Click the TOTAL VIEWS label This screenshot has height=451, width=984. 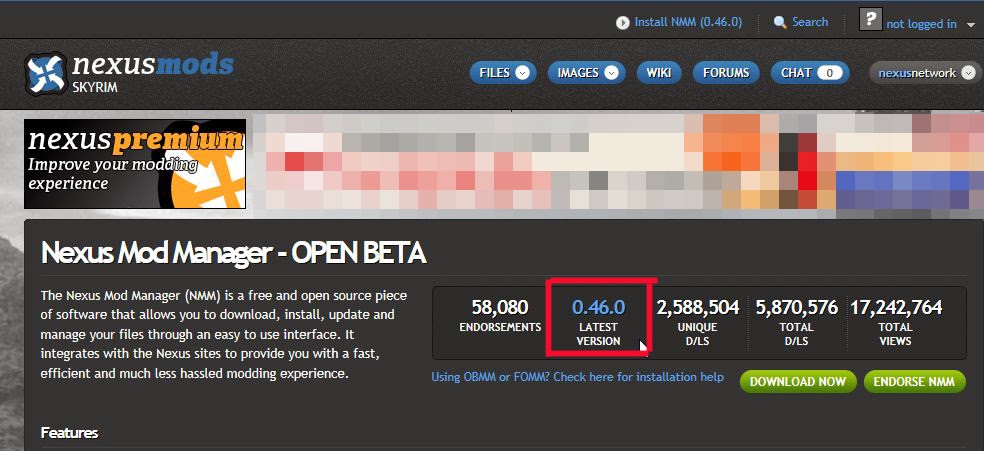point(896,334)
